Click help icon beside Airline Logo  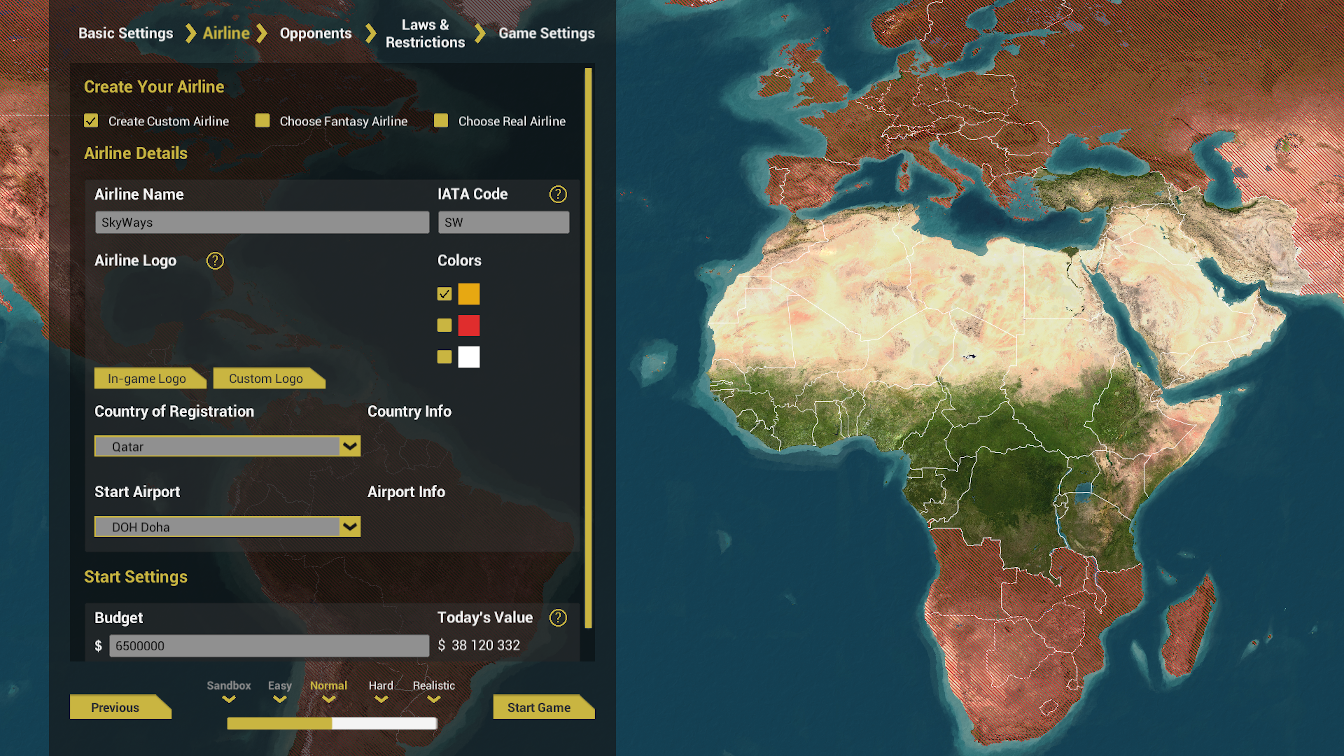click(x=215, y=261)
